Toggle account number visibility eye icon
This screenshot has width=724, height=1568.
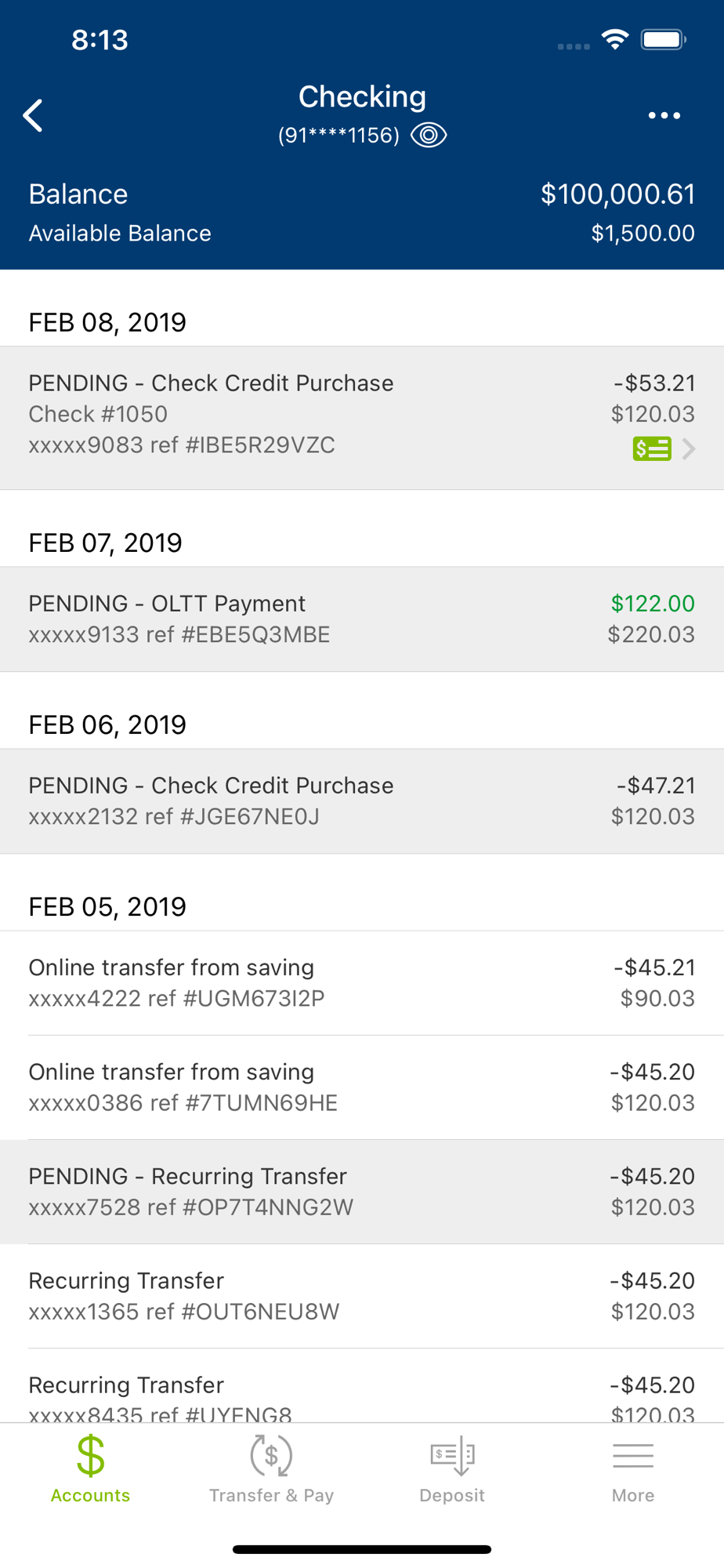click(x=429, y=135)
